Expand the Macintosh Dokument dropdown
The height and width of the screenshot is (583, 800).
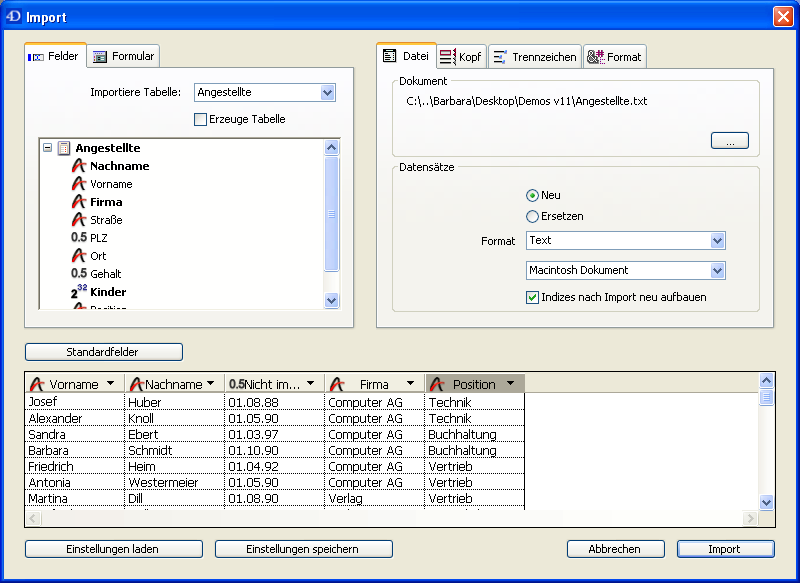(x=717, y=270)
